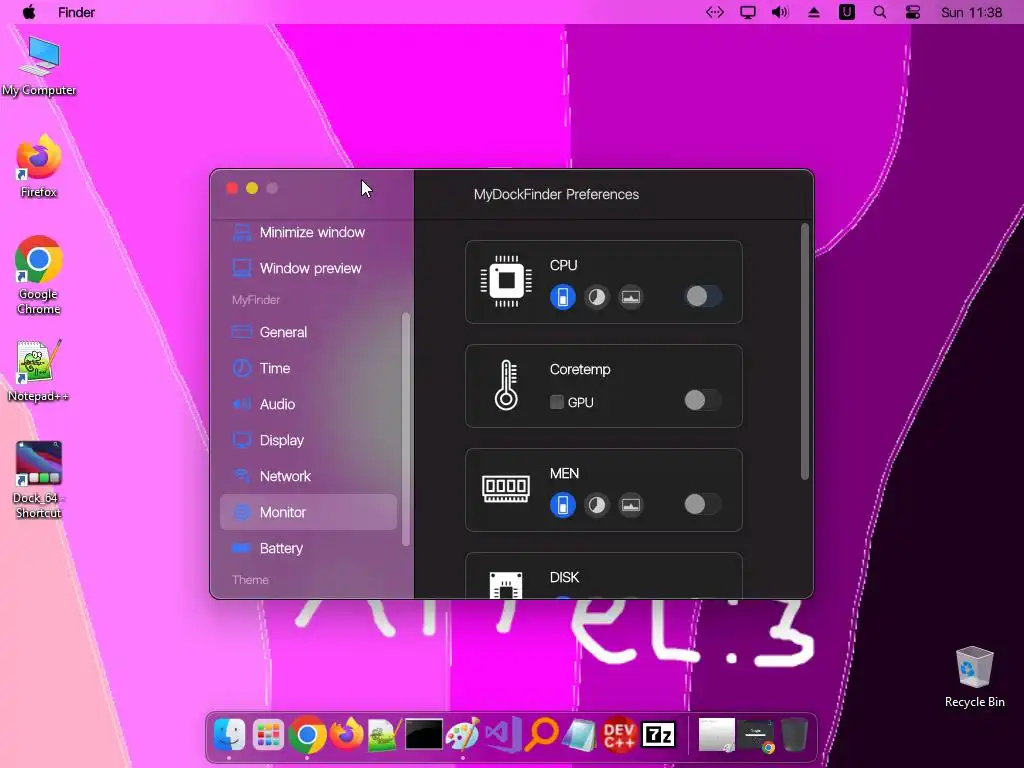Viewport: 1024px width, 768px height.
Task: Open Battery preferences
Action: 308,549
